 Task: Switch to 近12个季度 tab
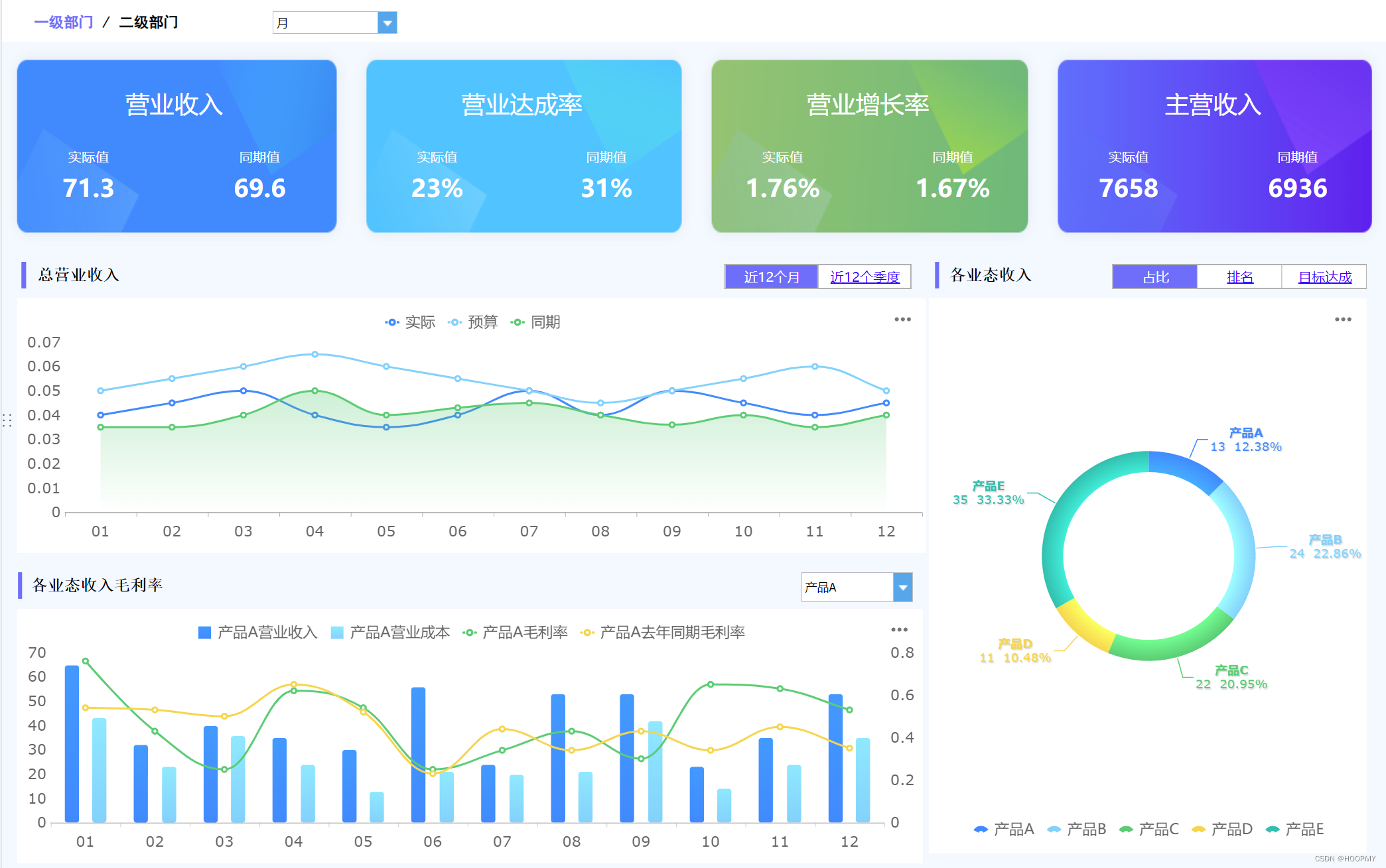coord(865,277)
